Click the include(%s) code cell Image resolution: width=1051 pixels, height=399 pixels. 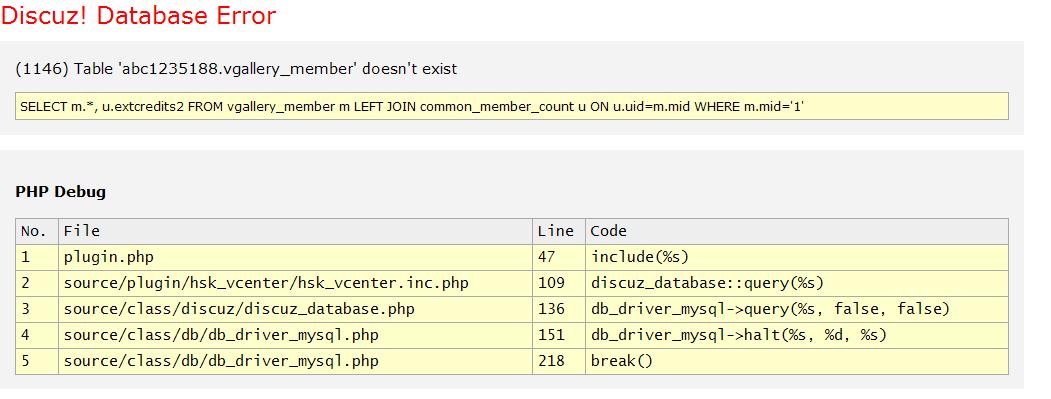click(x=797, y=258)
